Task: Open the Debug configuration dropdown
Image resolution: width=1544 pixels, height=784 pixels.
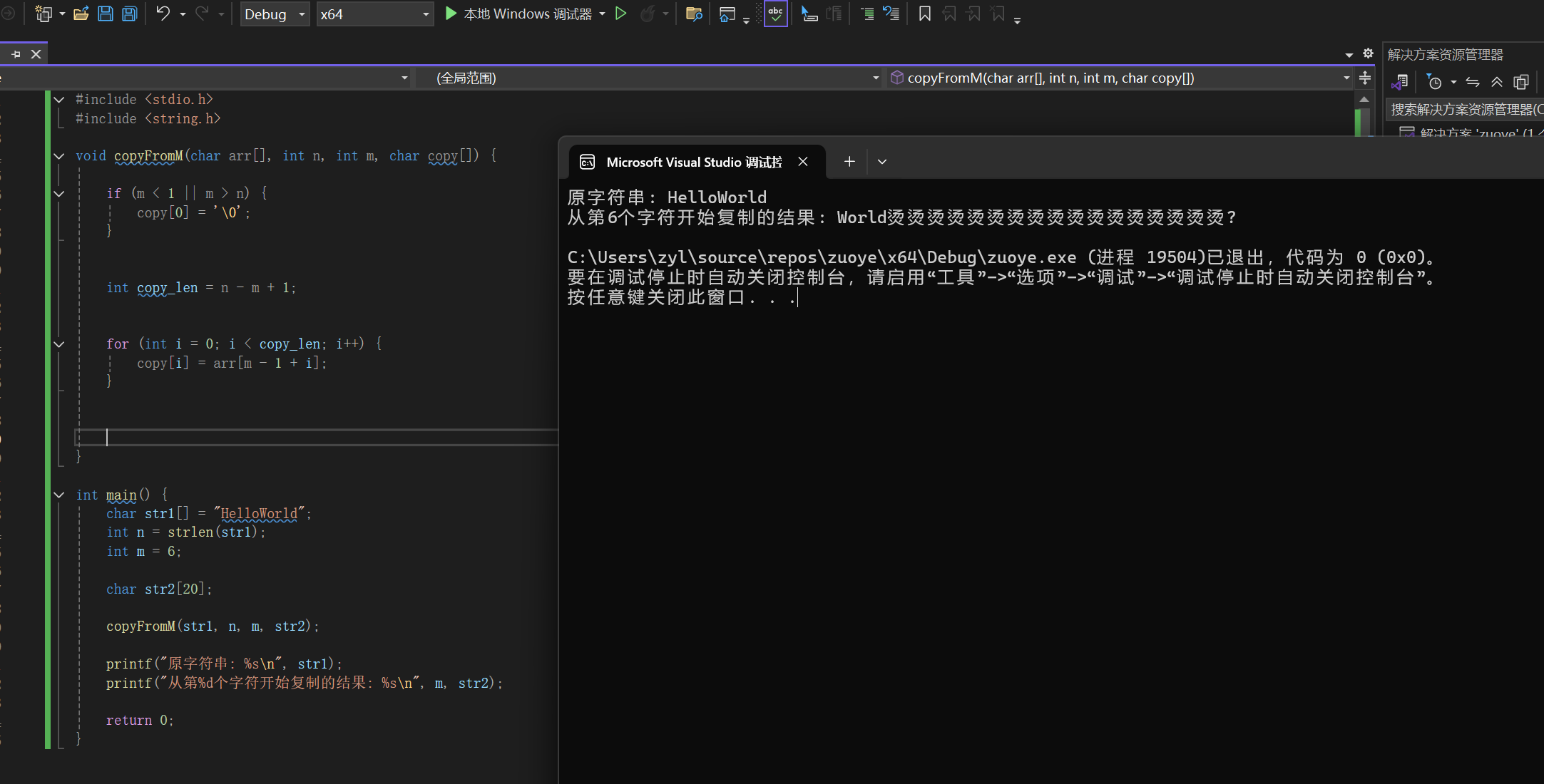Action: coord(275,14)
